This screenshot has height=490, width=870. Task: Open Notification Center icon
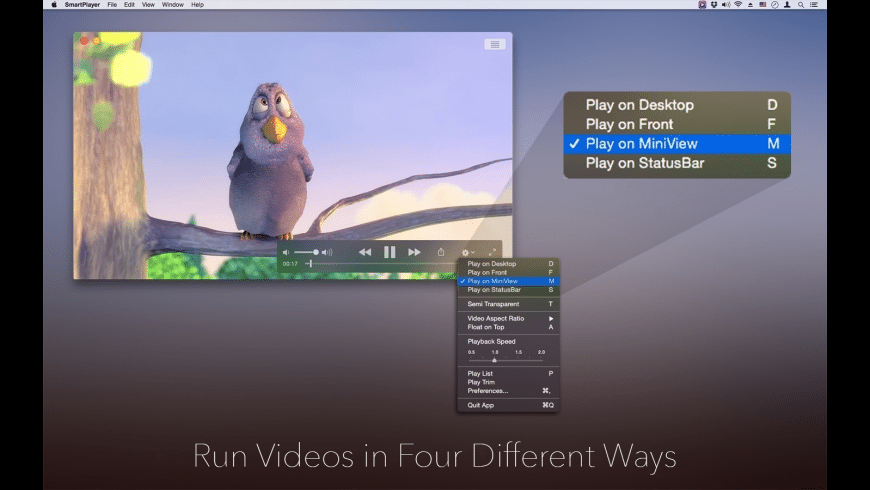click(814, 4)
